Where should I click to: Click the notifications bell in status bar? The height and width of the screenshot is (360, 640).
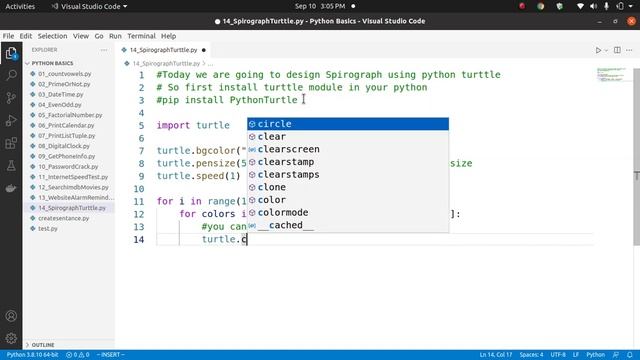click(630, 355)
